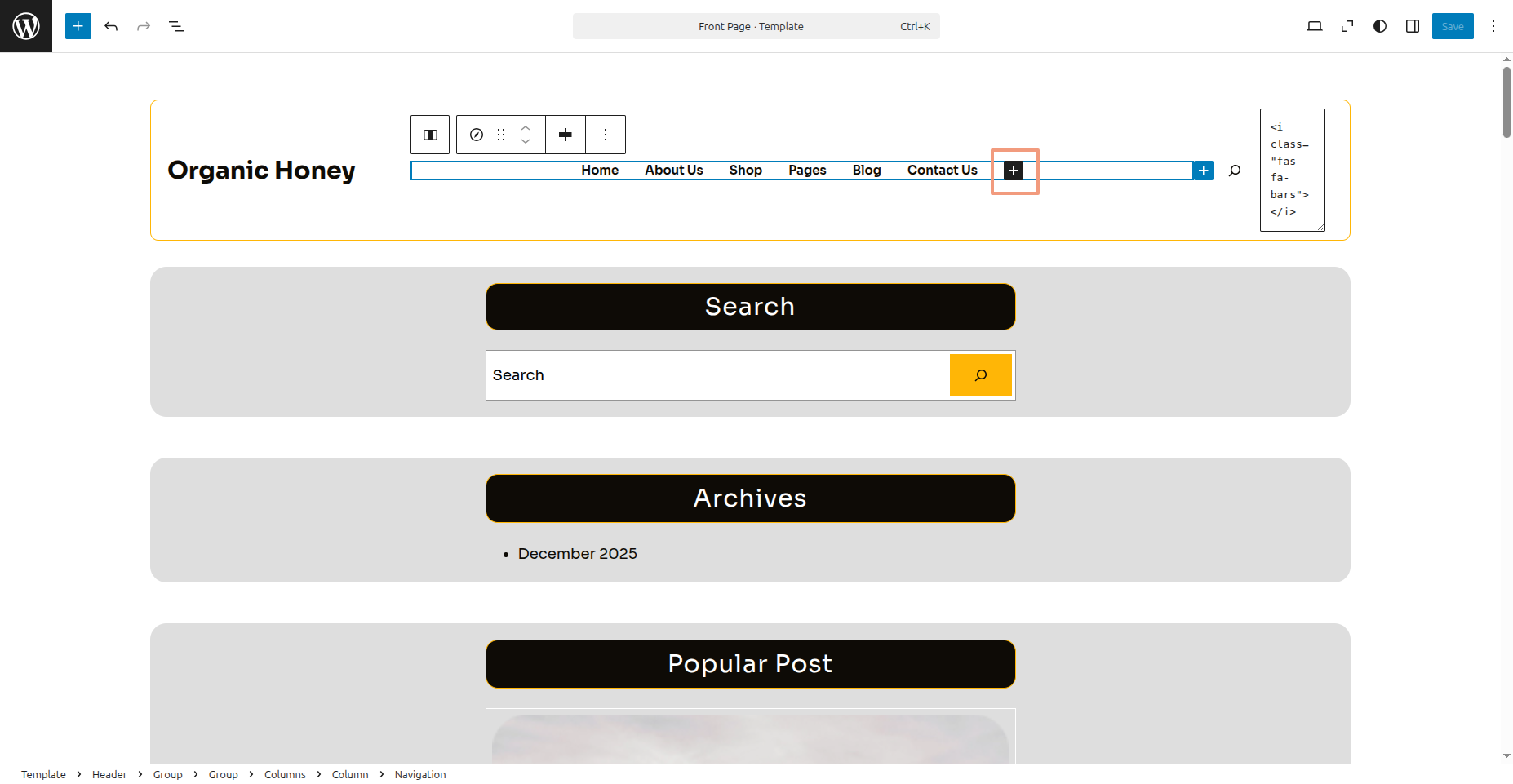1513x784 pixels.
Task: Click the Navigation block type icon
Action: 477,135
